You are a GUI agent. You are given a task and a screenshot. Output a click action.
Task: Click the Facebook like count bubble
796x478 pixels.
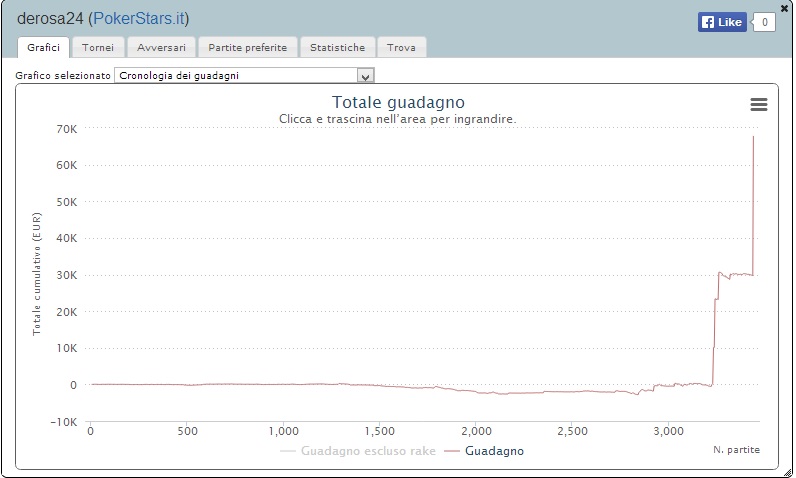(x=764, y=22)
